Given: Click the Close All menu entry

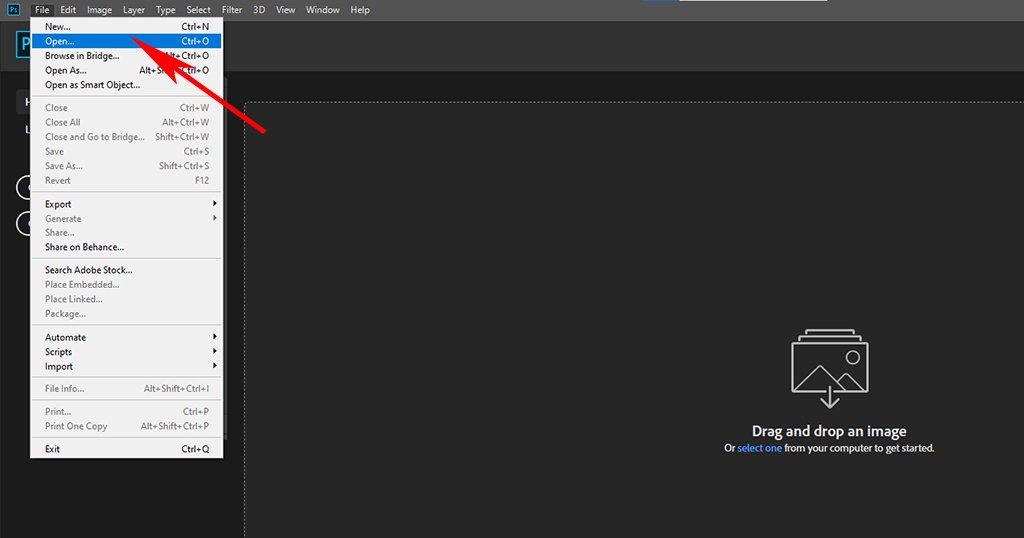Looking at the screenshot, I should point(127,122).
